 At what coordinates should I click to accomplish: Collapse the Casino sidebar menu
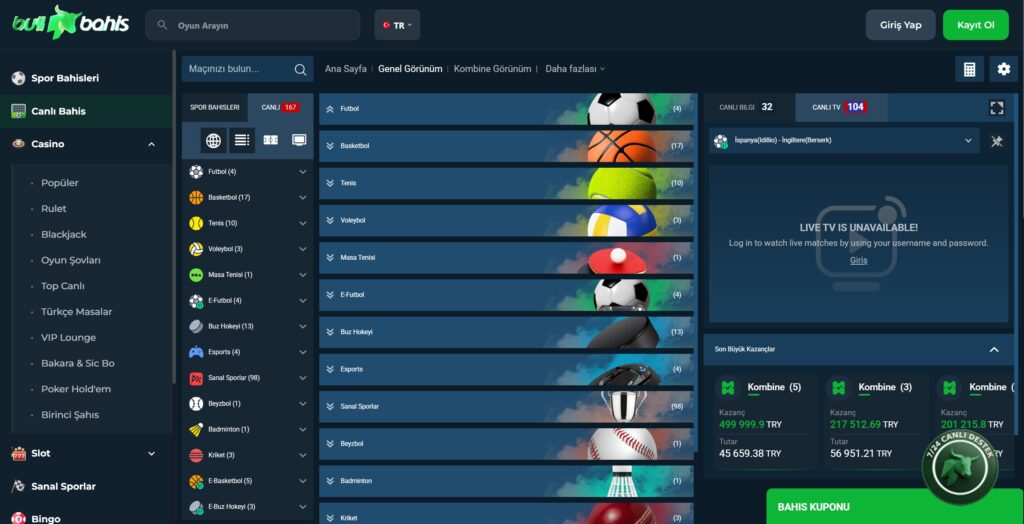point(152,144)
